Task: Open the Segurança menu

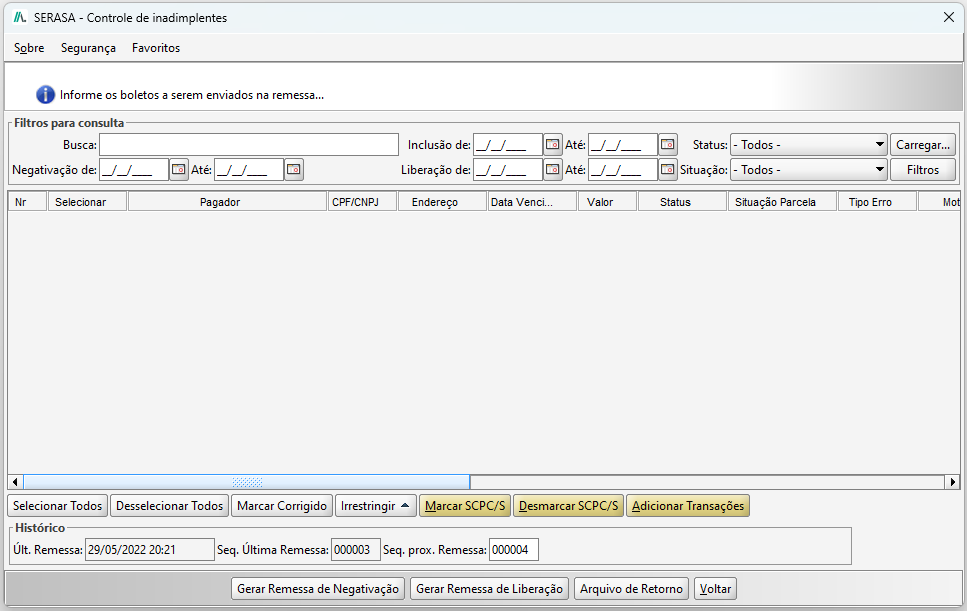Action: [x=88, y=48]
